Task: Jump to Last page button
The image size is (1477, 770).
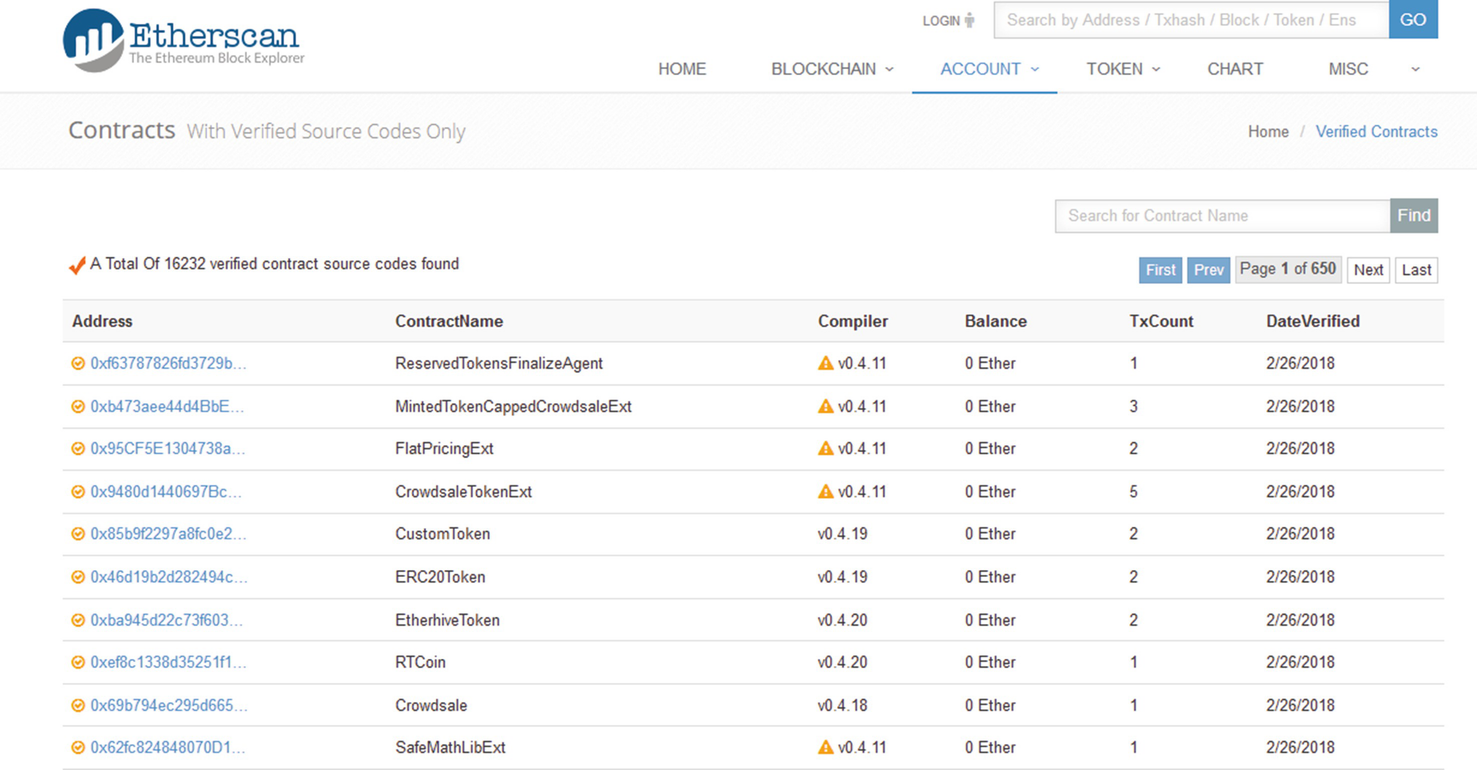Action: (1416, 270)
